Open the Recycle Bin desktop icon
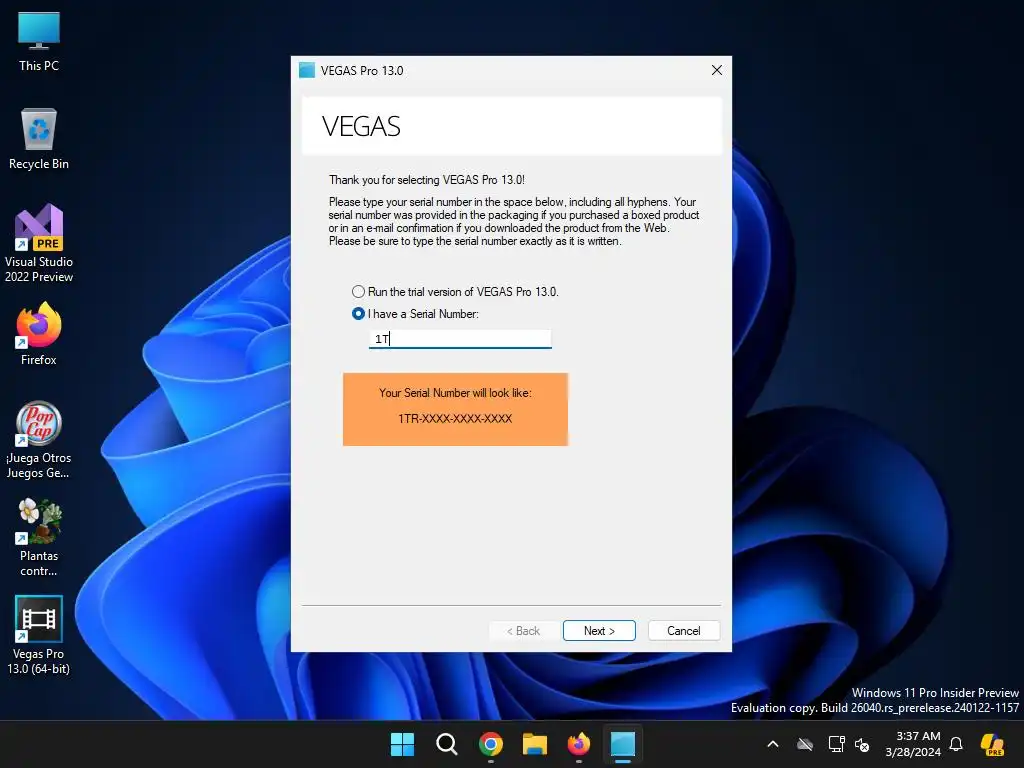This screenshot has height=768, width=1024. (x=39, y=139)
